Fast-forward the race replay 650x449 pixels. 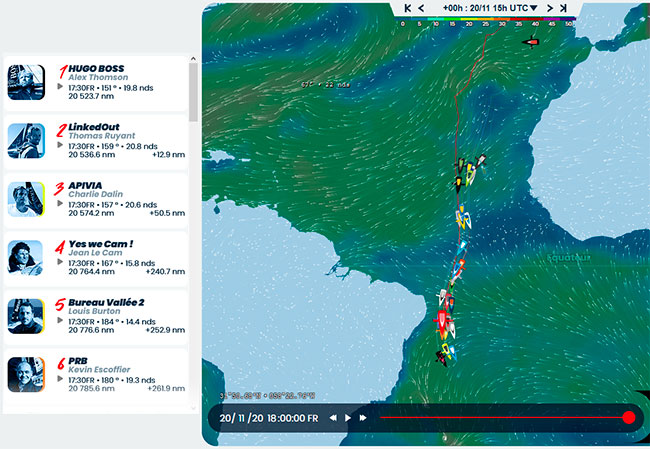click(363, 418)
